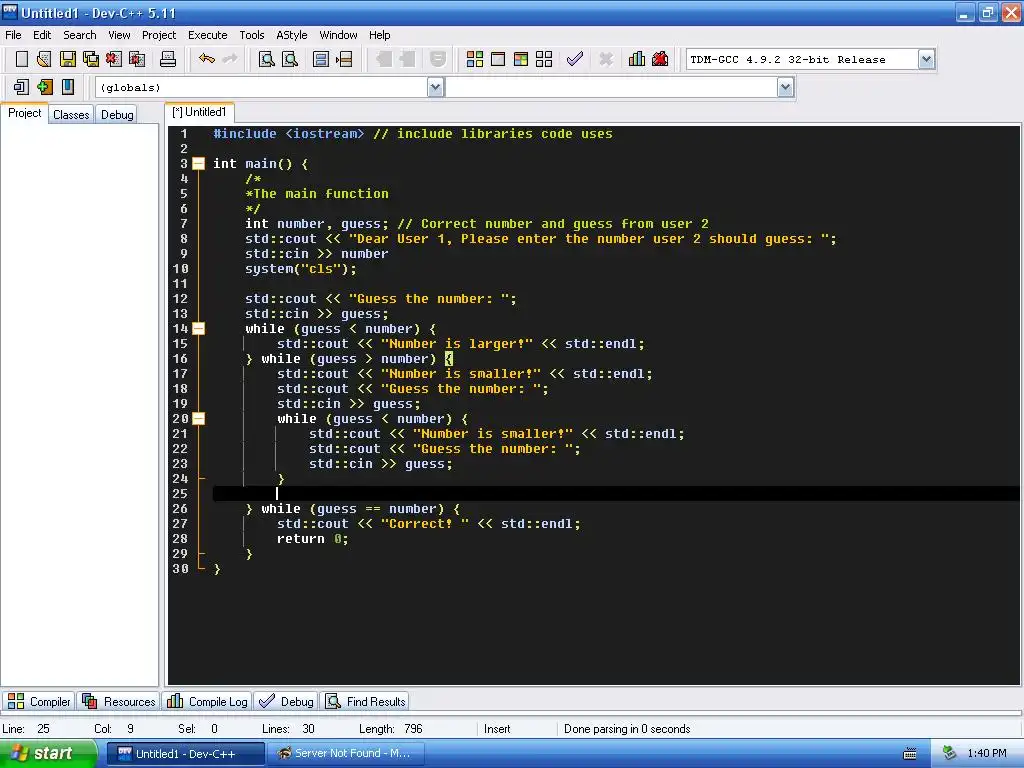
Task: Collapse the while block fold on line 20
Action: tap(199, 419)
